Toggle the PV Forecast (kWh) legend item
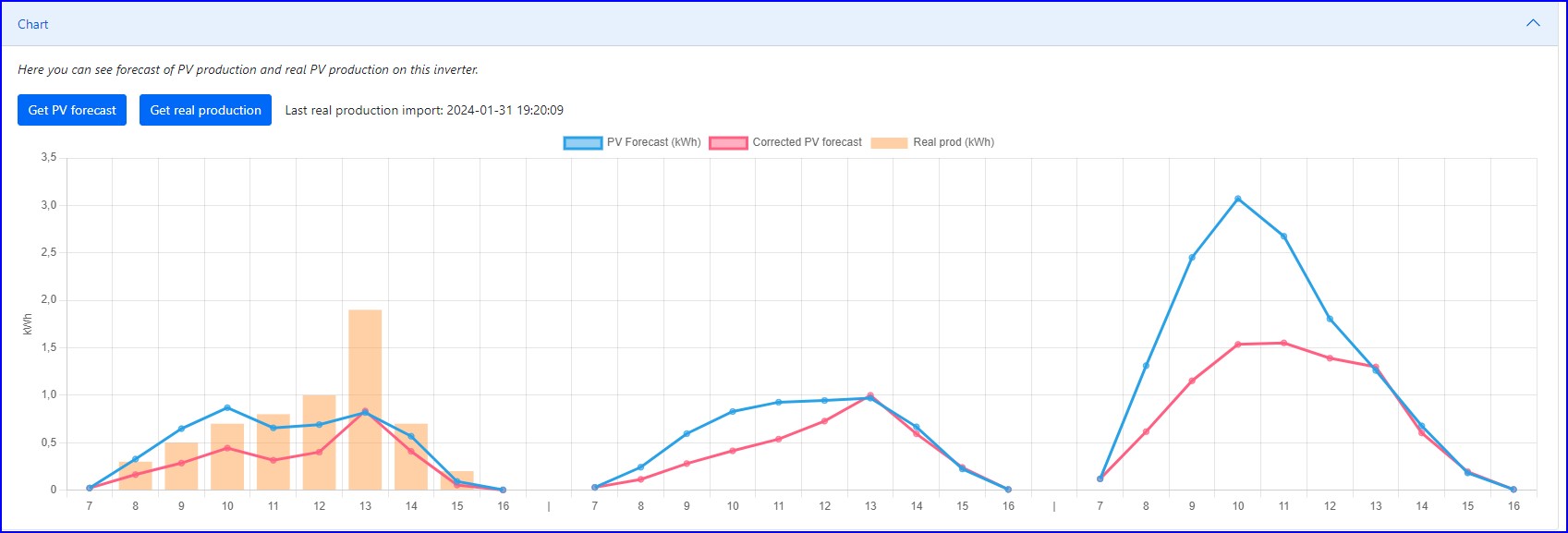Image resolution: width=1568 pixels, height=533 pixels. pyautogui.click(x=633, y=142)
